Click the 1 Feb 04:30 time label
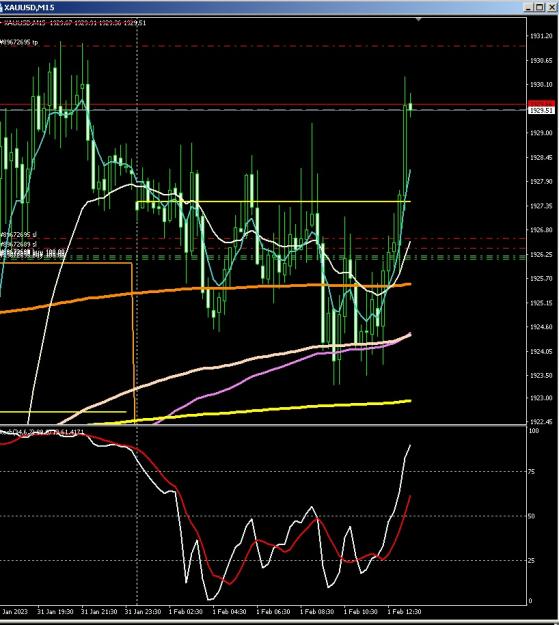559x625 pixels. tap(229, 611)
